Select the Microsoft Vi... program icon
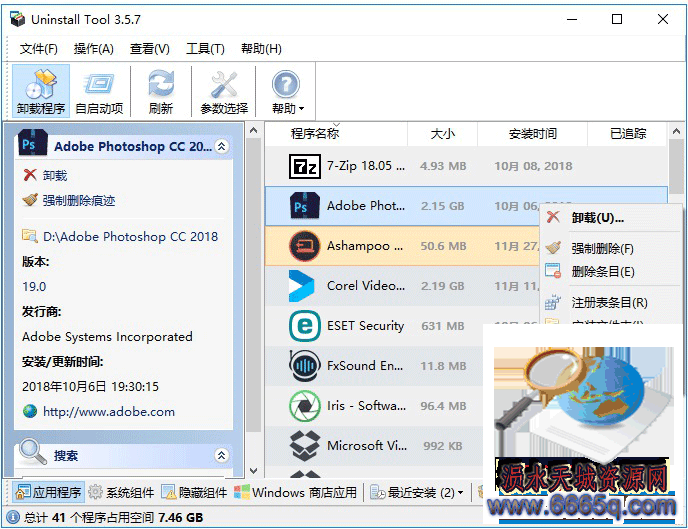 305,446
